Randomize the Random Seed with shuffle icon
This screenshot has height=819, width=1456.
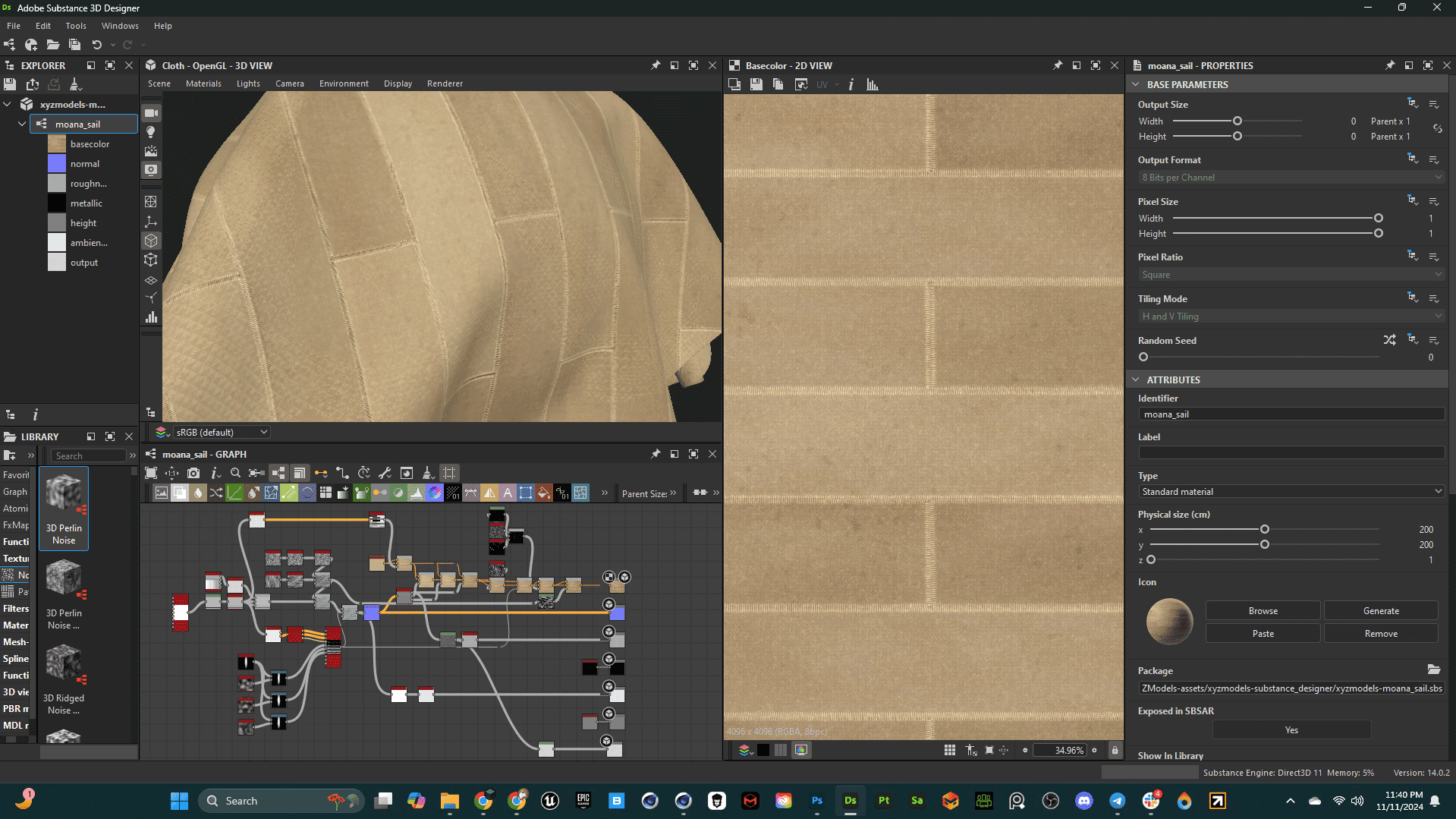[1389, 340]
